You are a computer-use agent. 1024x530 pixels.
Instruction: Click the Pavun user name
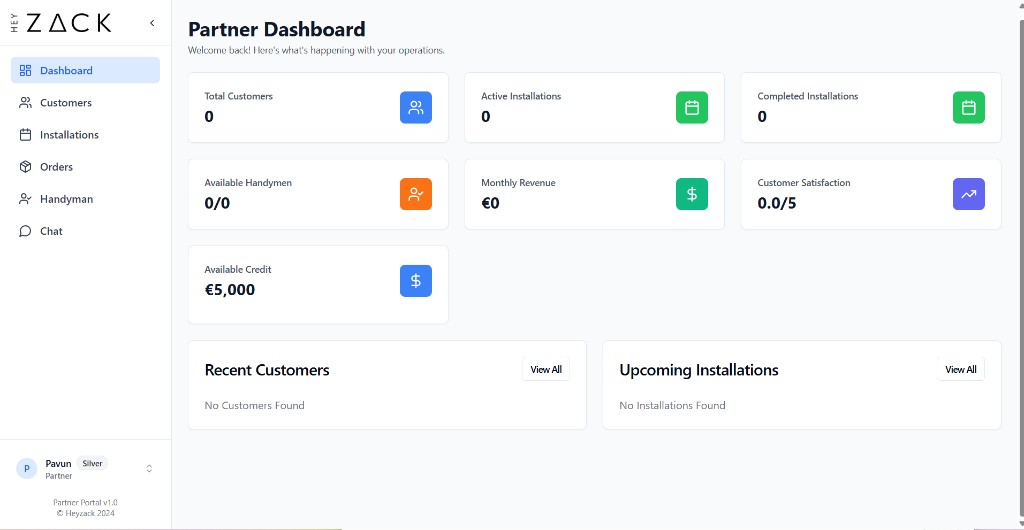pyautogui.click(x=59, y=463)
